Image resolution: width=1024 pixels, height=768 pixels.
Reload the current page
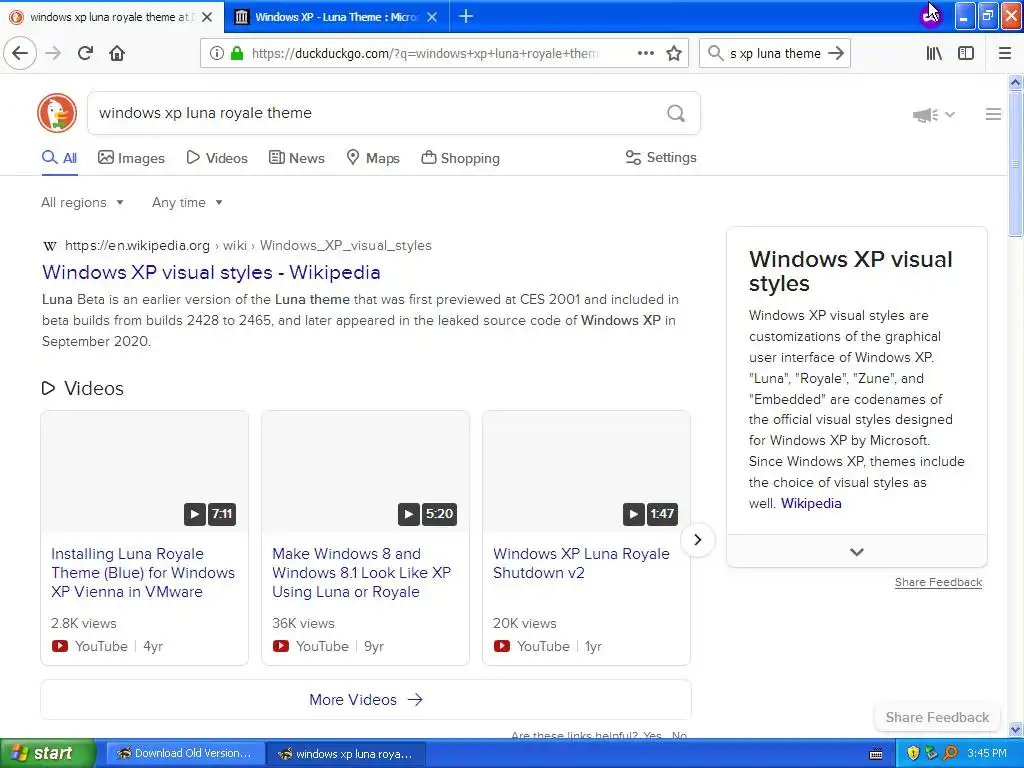(x=85, y=53)
